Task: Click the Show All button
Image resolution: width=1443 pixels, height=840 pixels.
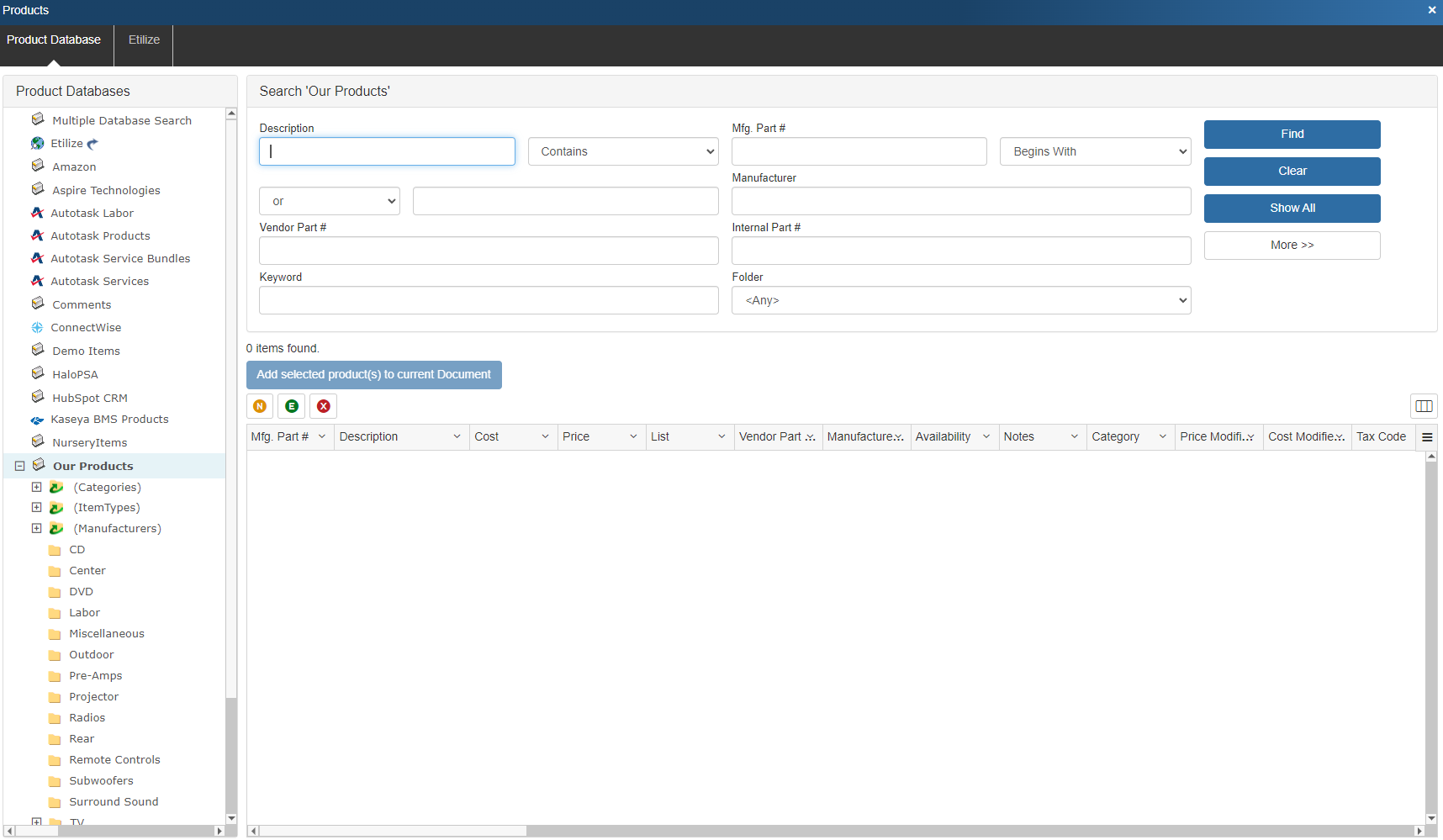Action: [1292, 209]
